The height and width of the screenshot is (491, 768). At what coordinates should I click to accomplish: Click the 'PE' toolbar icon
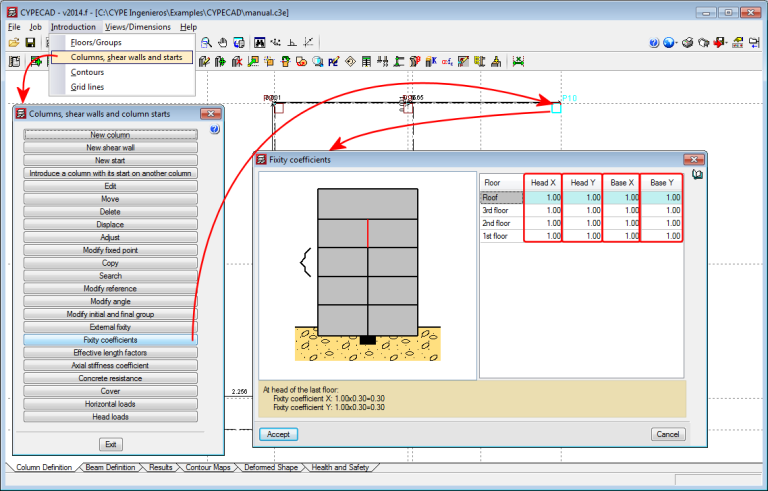coord(334,61)
